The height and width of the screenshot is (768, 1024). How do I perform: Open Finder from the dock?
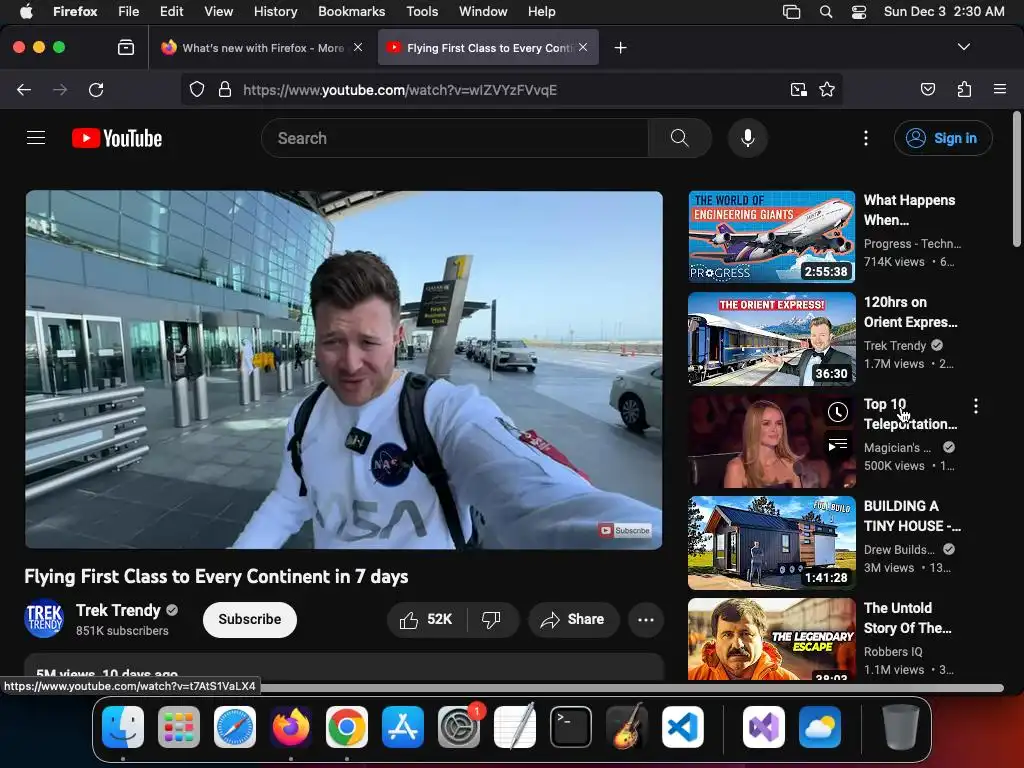pos(123,727)
